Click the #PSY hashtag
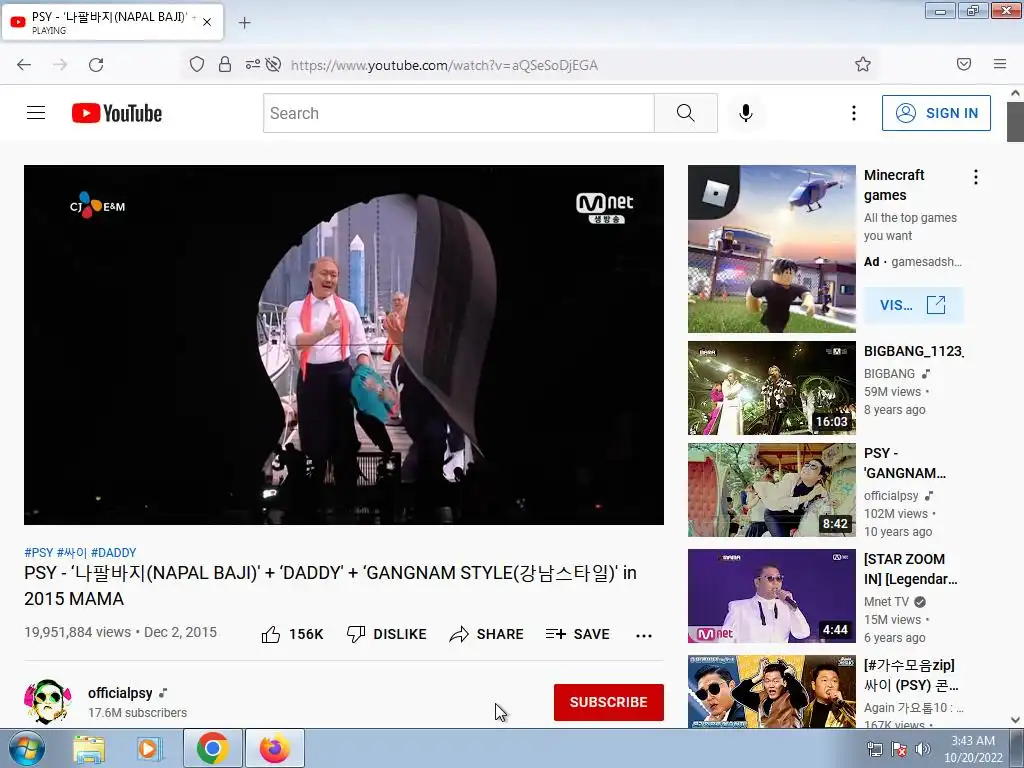The height and width of the screenshot is (768, 1024). point(39,552)
